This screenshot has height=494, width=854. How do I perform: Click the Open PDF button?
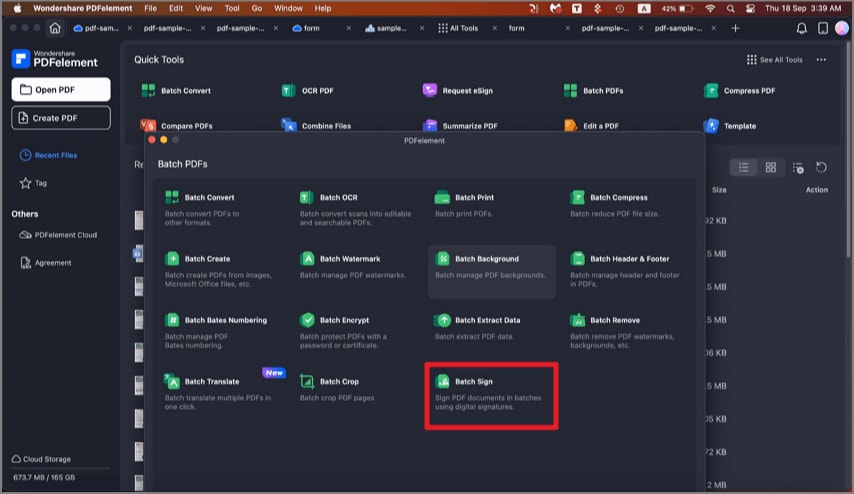(x=61, y=89)
